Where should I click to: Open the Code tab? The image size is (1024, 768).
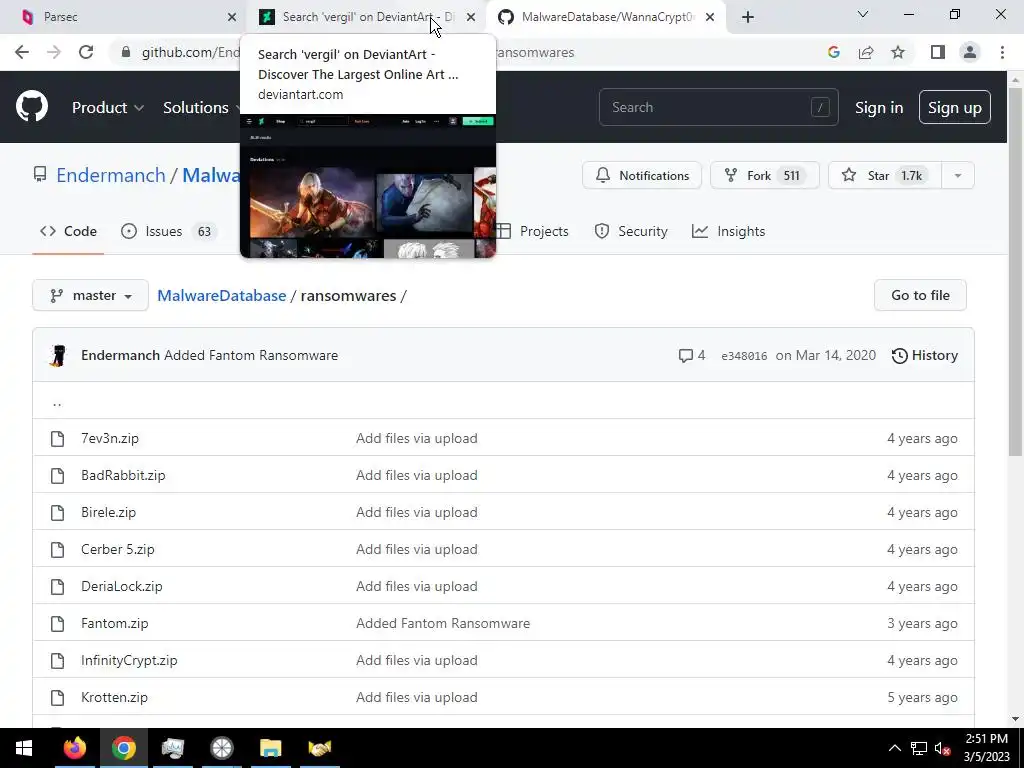tap(68, 231)
